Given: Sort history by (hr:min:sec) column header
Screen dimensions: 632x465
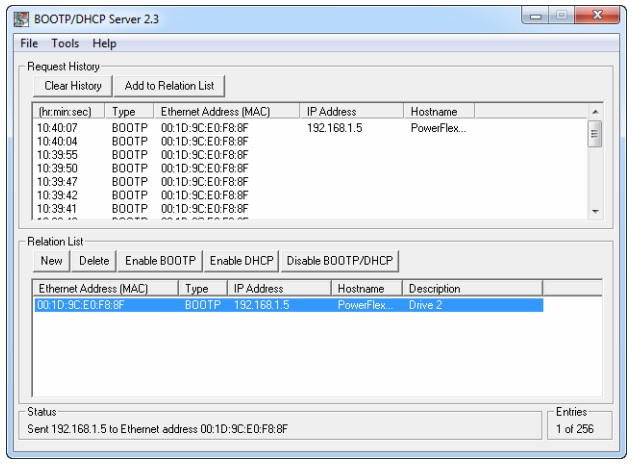Looking at the screenshot, I should coord(69,112).
